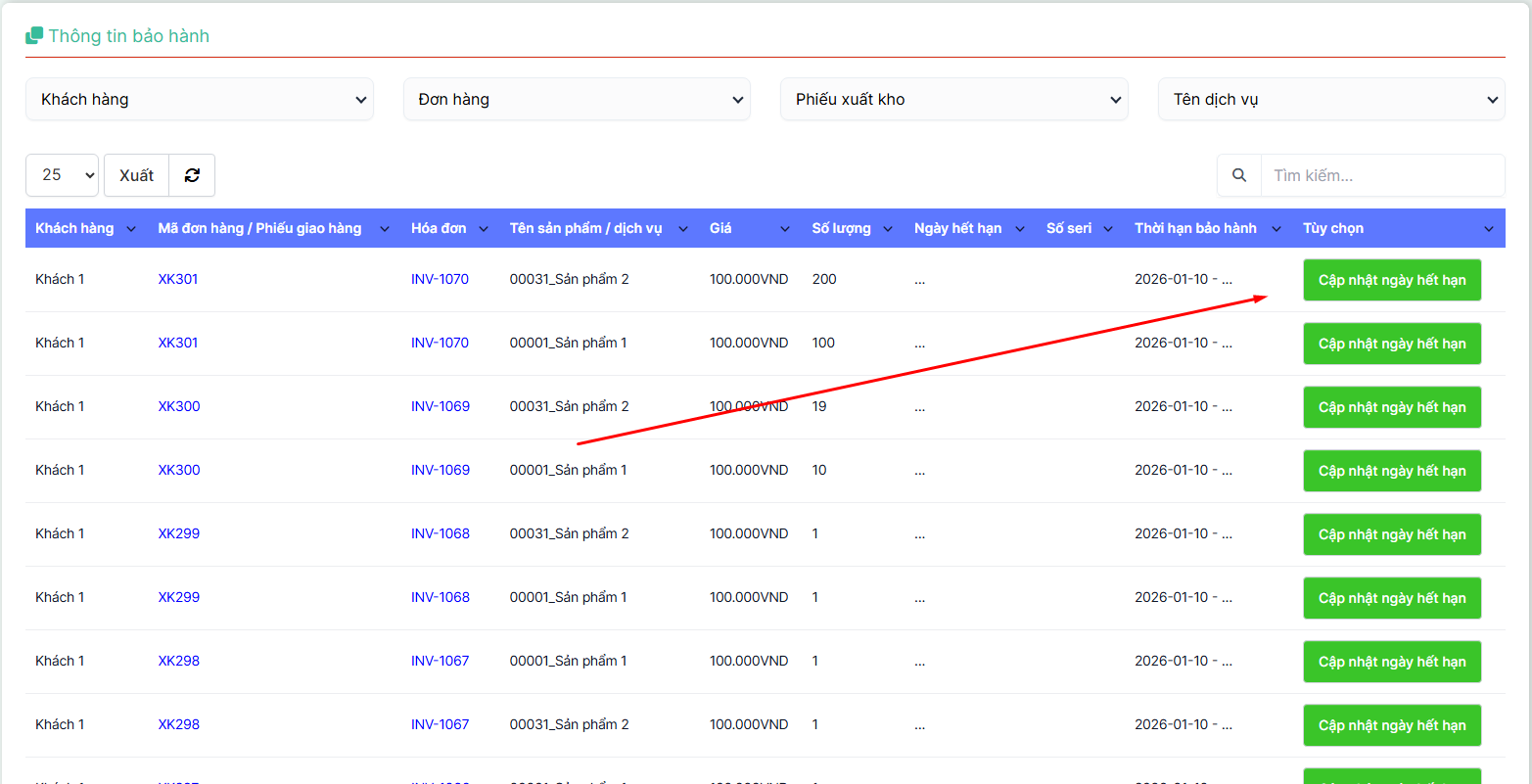1532x784 pixels.
Task: Expand the Phiếu xuất kho dropdown
Action: click(953, 99)
